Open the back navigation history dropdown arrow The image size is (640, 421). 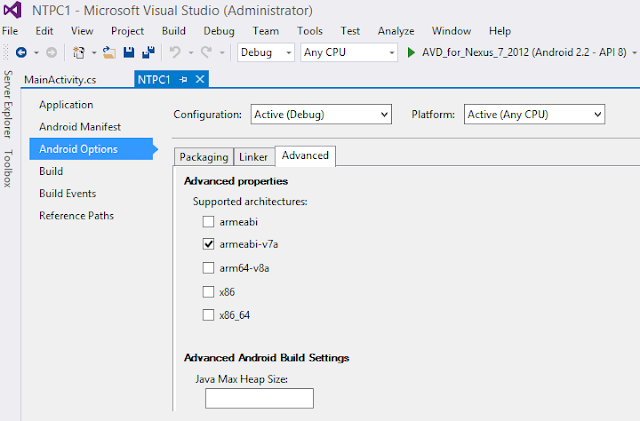click(36, 53)
